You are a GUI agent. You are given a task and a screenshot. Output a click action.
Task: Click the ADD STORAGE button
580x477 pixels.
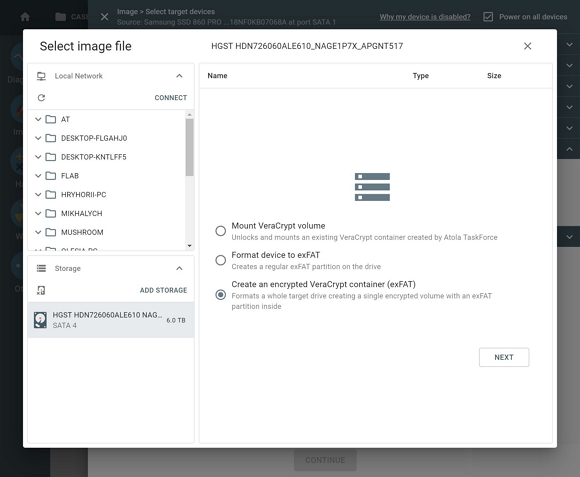click(163, 290)
